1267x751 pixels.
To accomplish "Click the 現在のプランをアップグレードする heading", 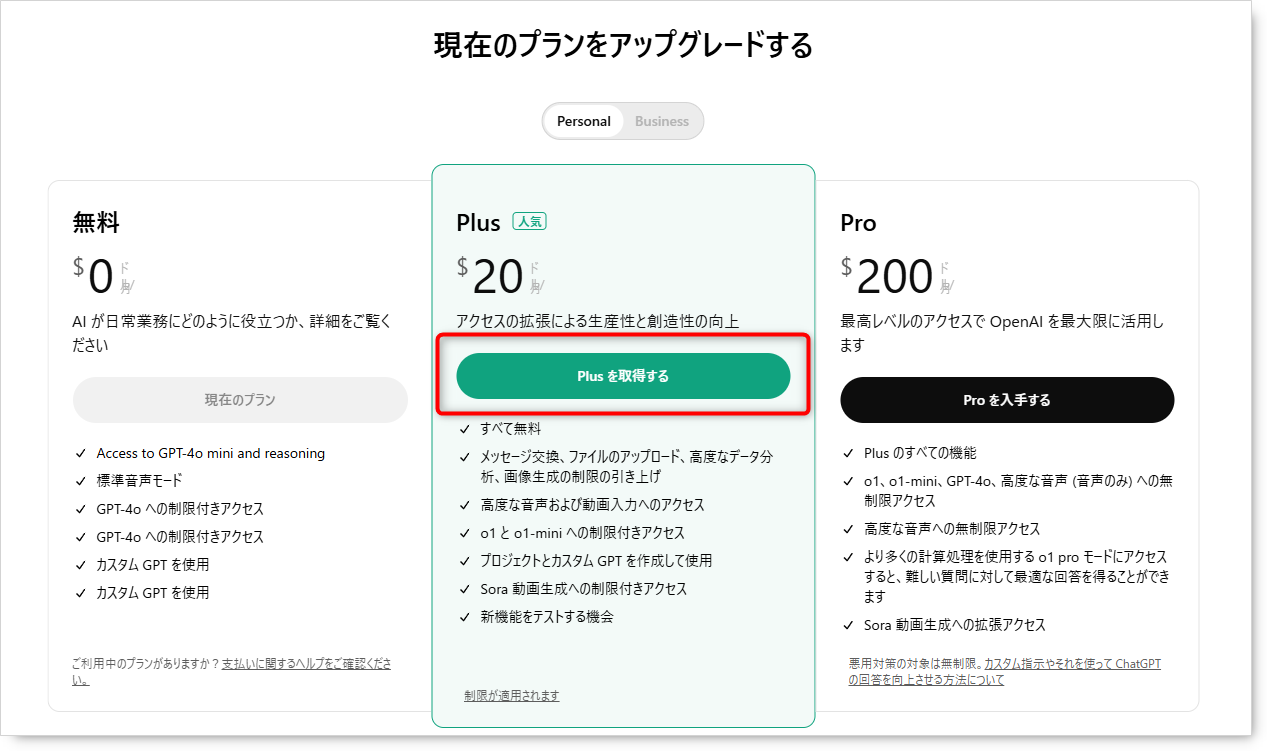I will click(623, 46).
